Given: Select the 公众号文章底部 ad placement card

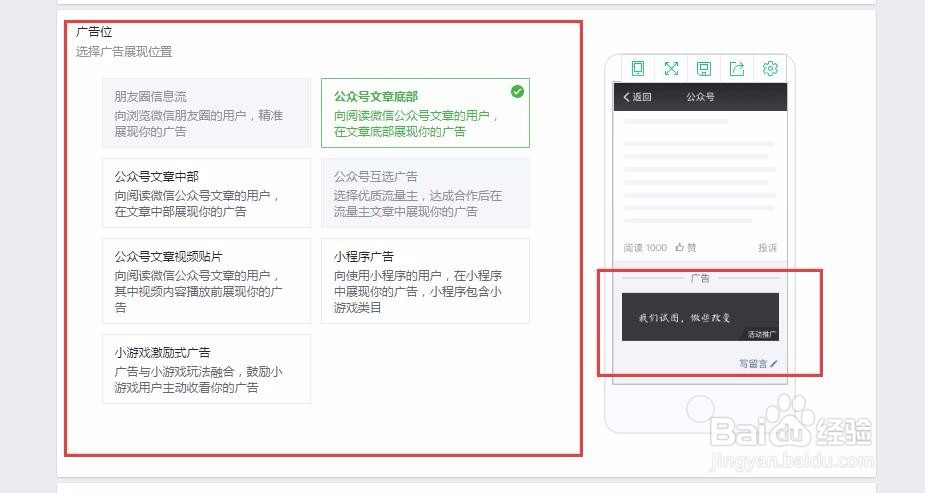Looking at the screenshot, I should pyautogui.click(x=425, y=113).
